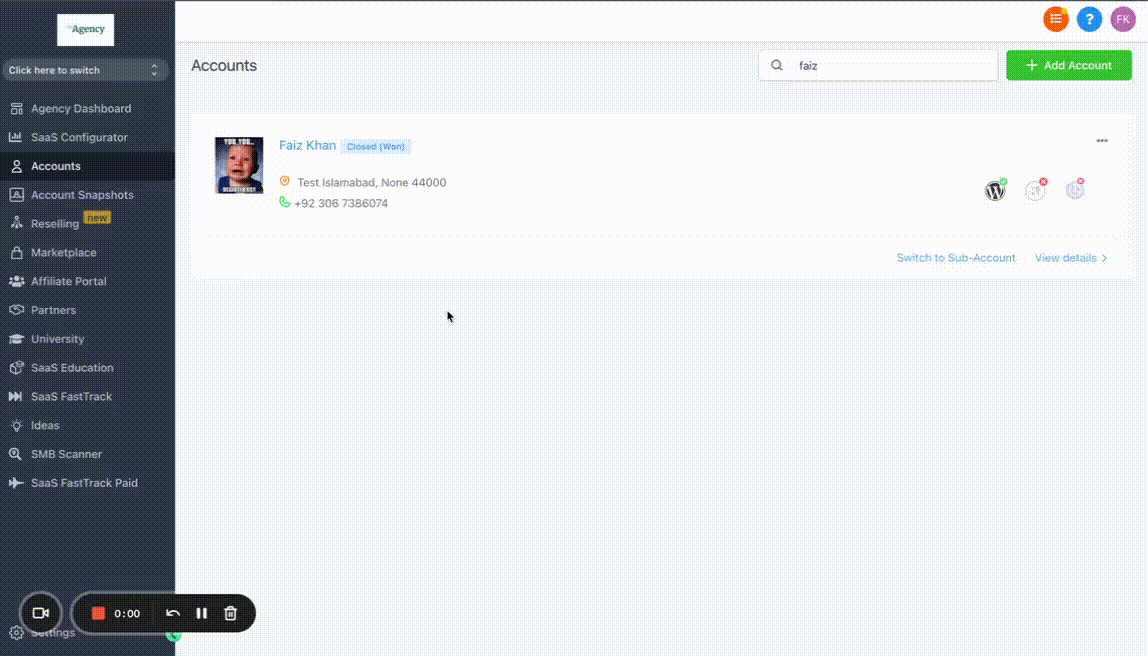Screen dimensions: 1148x656
Task: Click the SaaS FastTrack Paid plane icon
Action: click(x=16, y=482)
